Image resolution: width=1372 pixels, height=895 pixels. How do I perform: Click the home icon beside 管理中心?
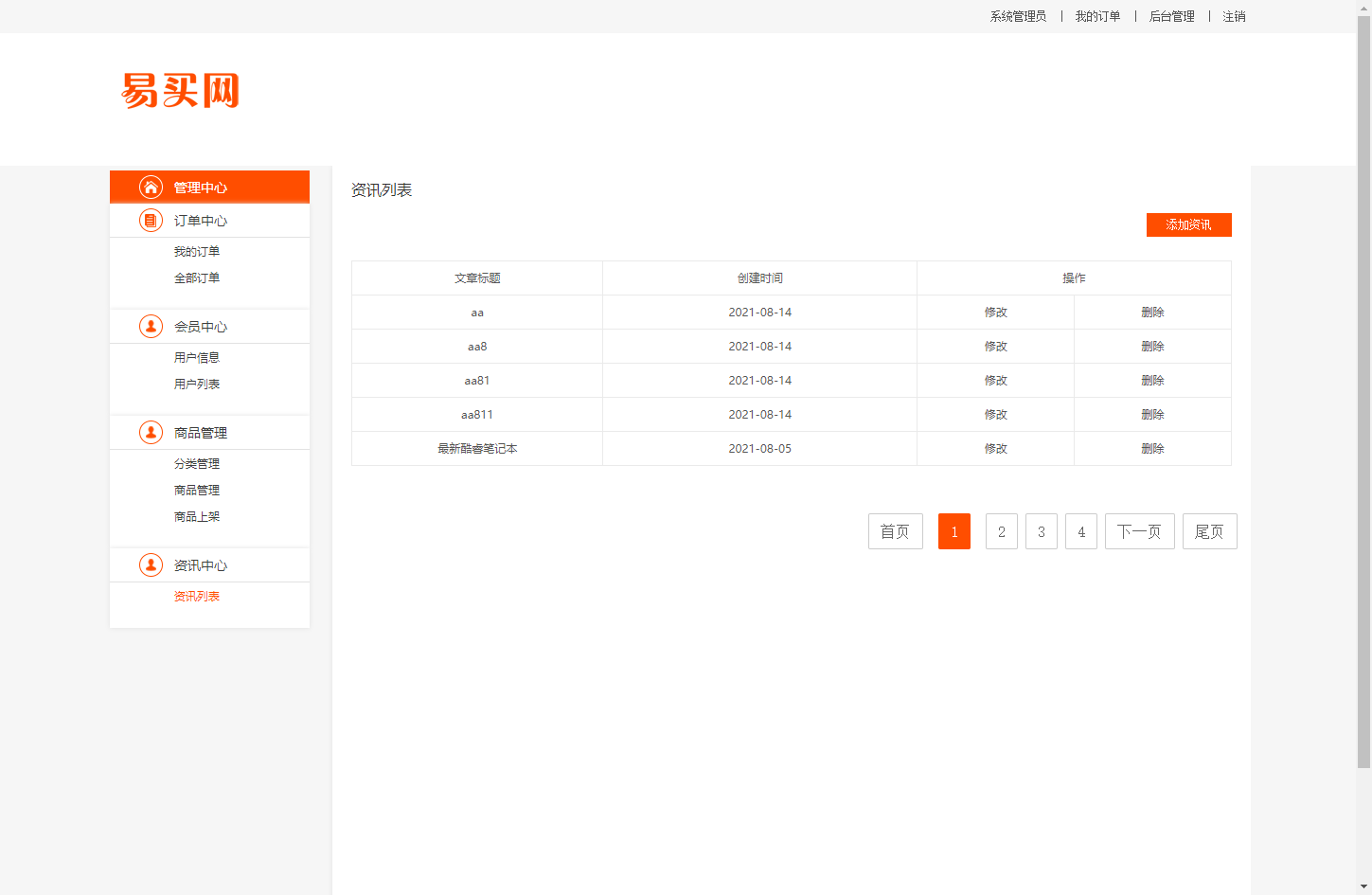tap(151, 187)
